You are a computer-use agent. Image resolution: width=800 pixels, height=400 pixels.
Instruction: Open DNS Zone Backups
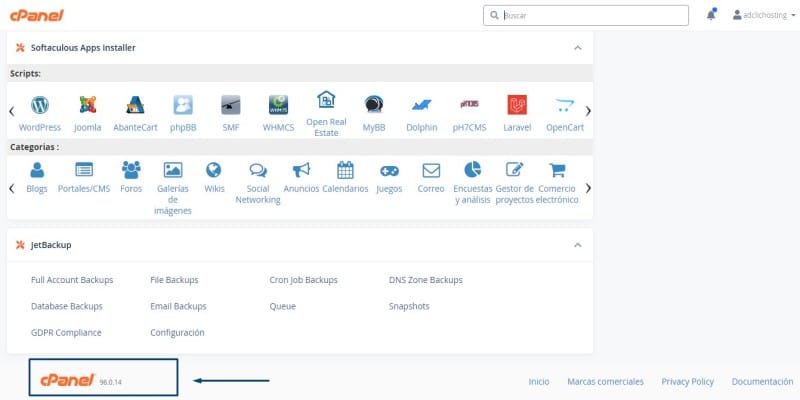tap(426, 280)
